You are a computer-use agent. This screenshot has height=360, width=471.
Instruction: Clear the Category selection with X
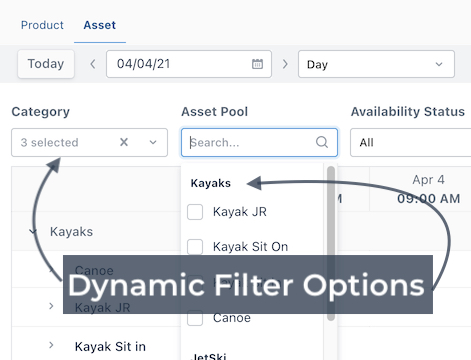tap(124, 142)
